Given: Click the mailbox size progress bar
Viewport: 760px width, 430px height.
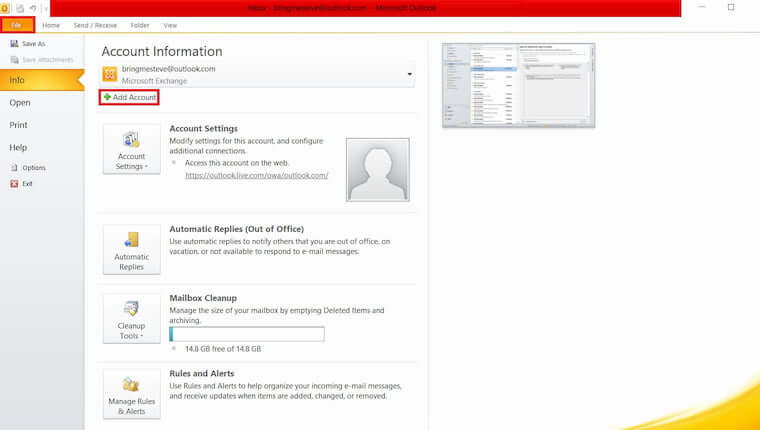Looking at the screenshot, I should point(247,334).
